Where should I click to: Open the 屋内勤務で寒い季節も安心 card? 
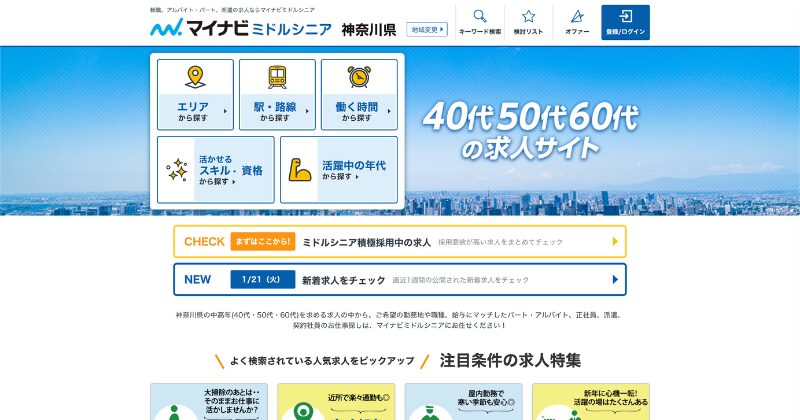click(463, 402)
